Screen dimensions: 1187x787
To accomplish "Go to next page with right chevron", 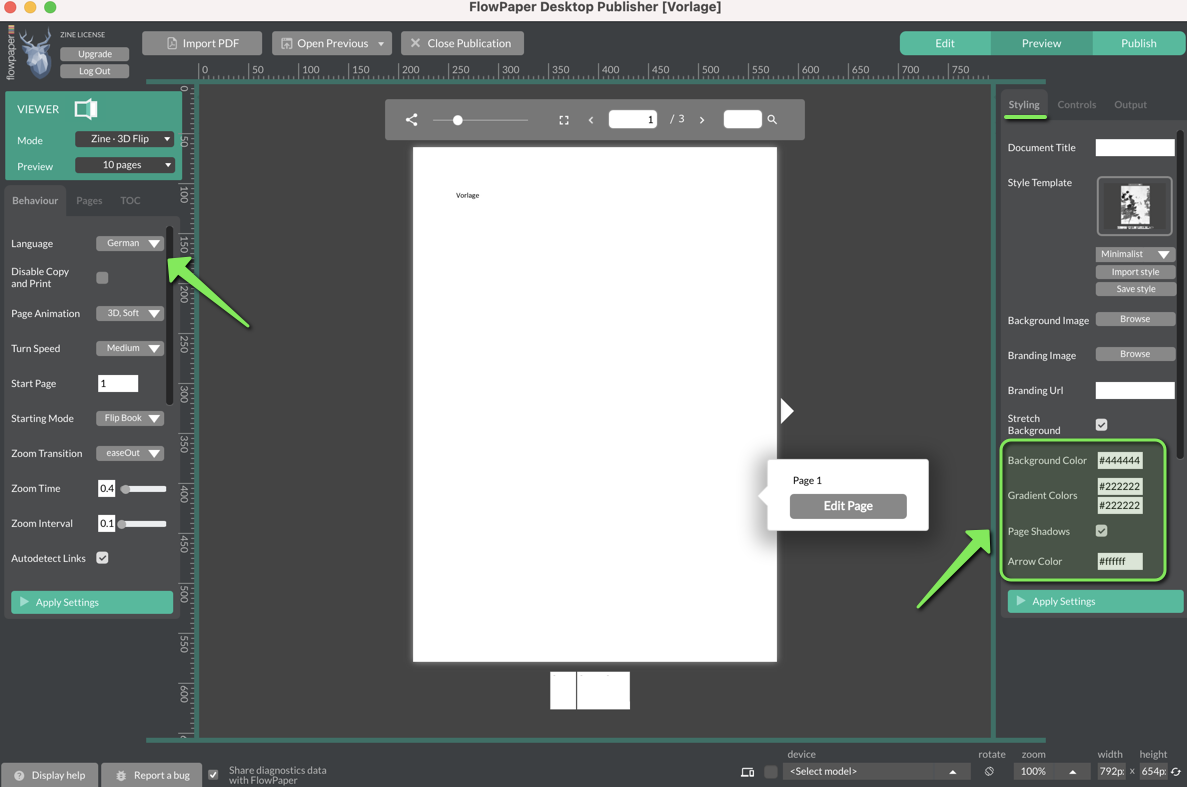I will click(x=702, y=120).
